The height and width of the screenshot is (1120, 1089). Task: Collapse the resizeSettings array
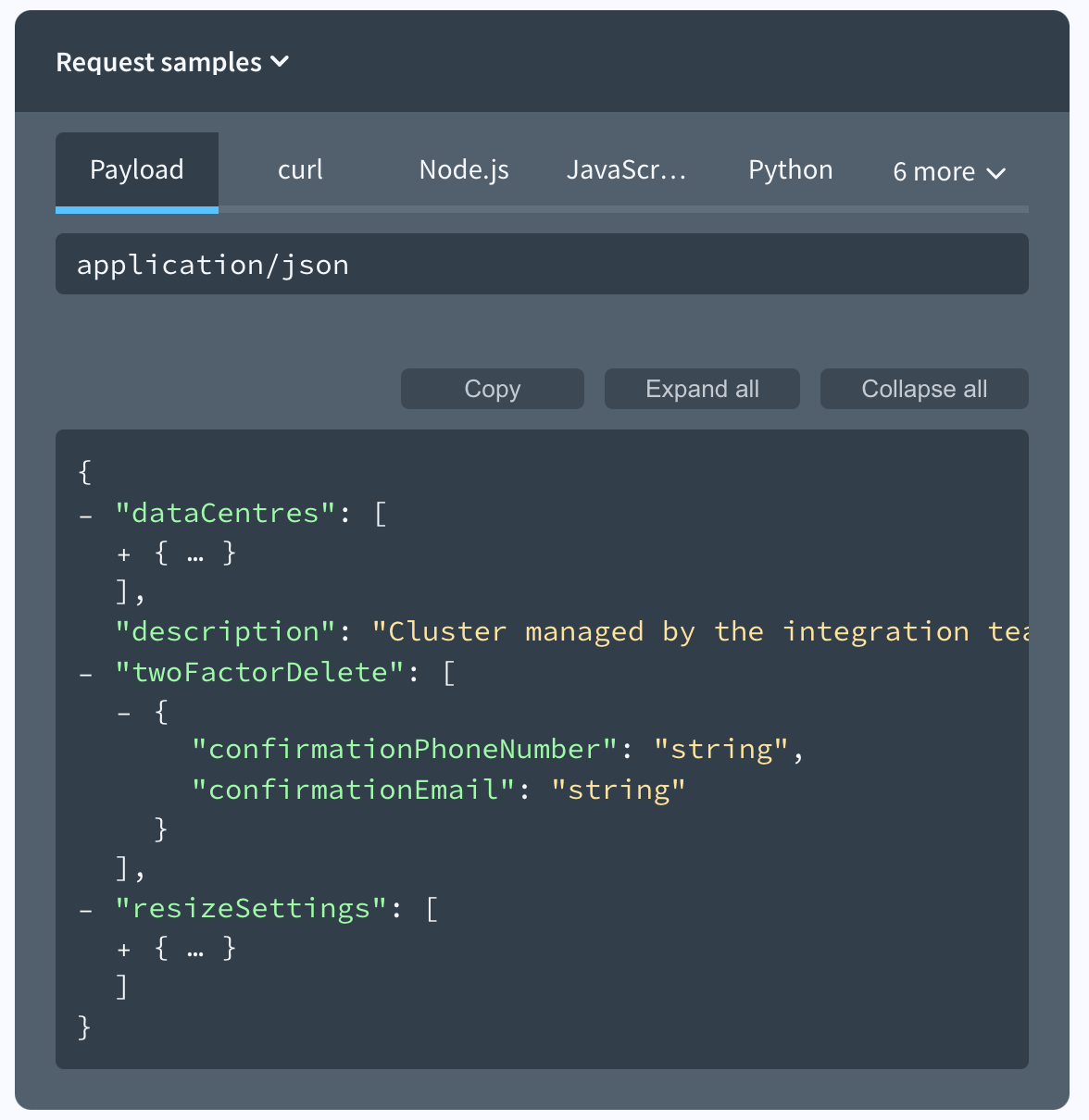click(85, 909)
